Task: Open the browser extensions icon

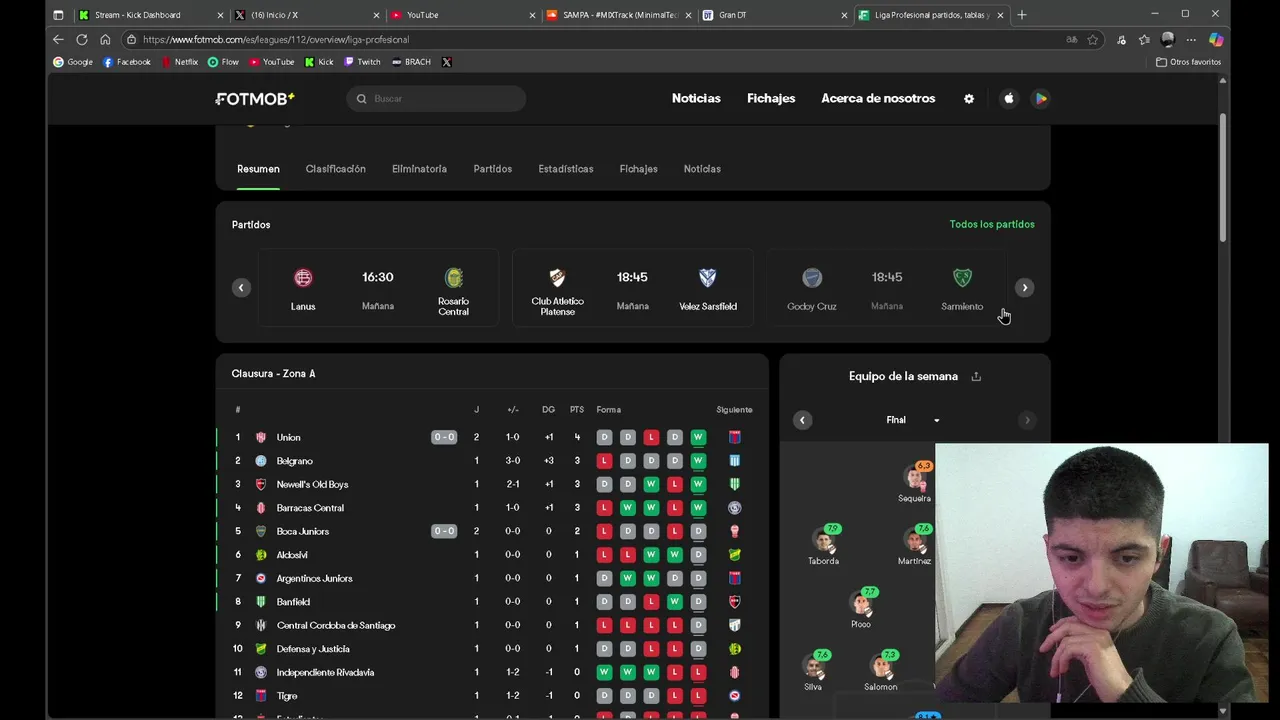Action: point(1121,39)
